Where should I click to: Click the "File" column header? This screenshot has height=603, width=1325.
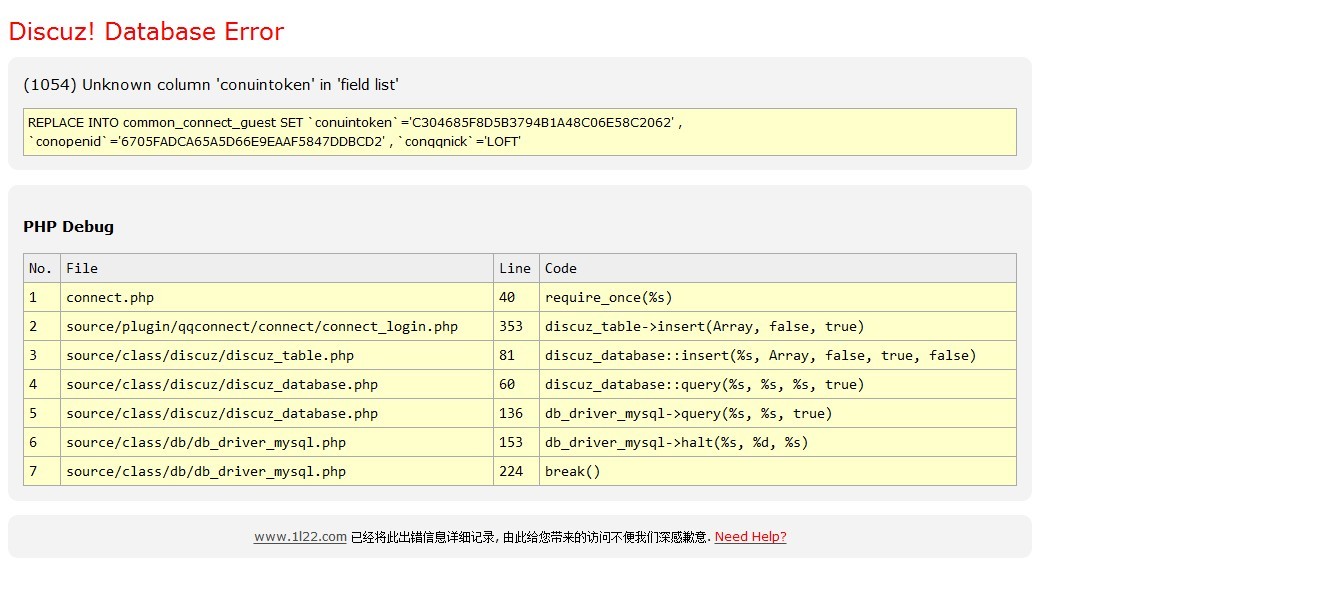coord(82,268)
